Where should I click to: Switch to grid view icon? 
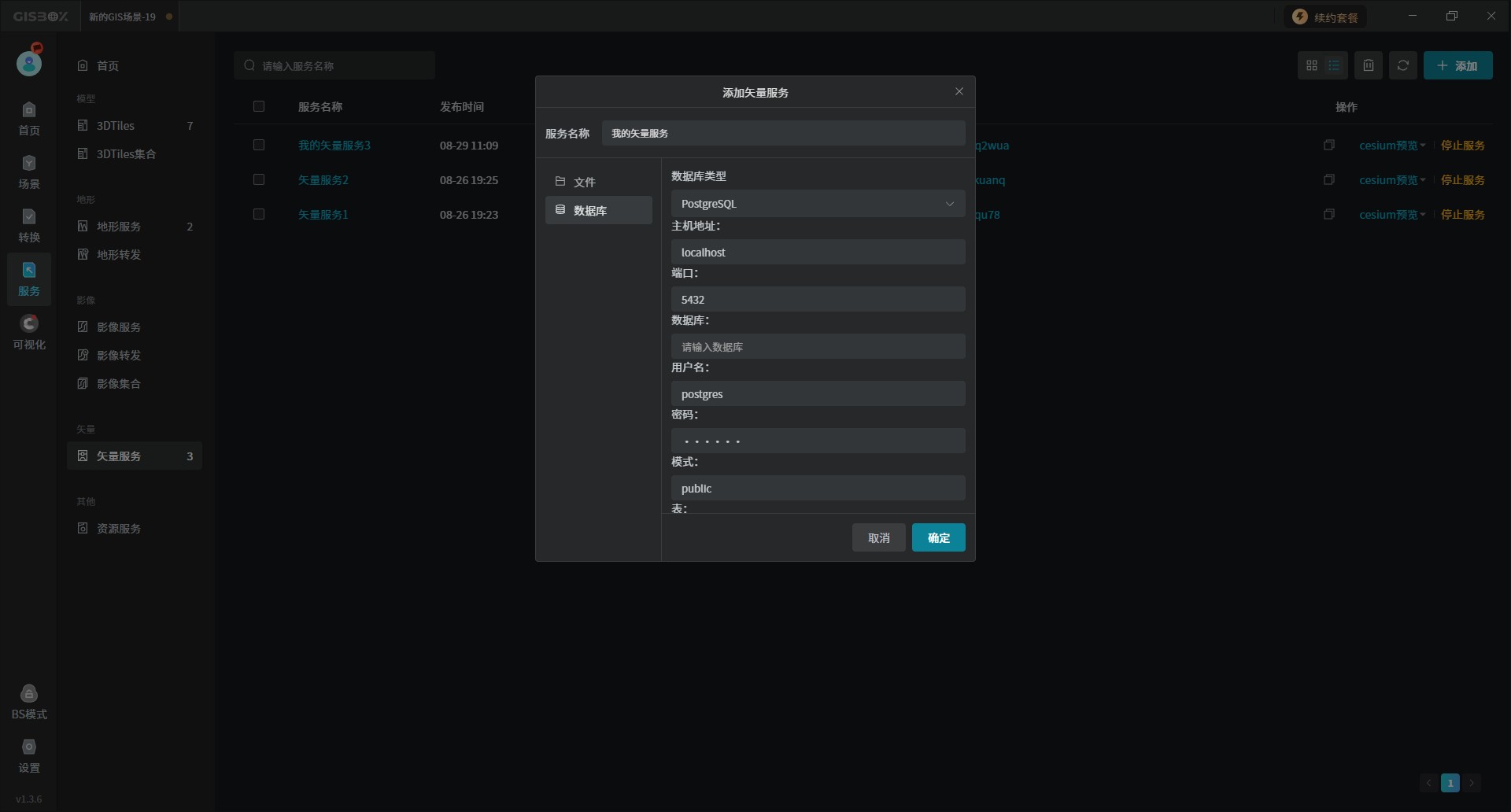click(x=1312, y=66)
